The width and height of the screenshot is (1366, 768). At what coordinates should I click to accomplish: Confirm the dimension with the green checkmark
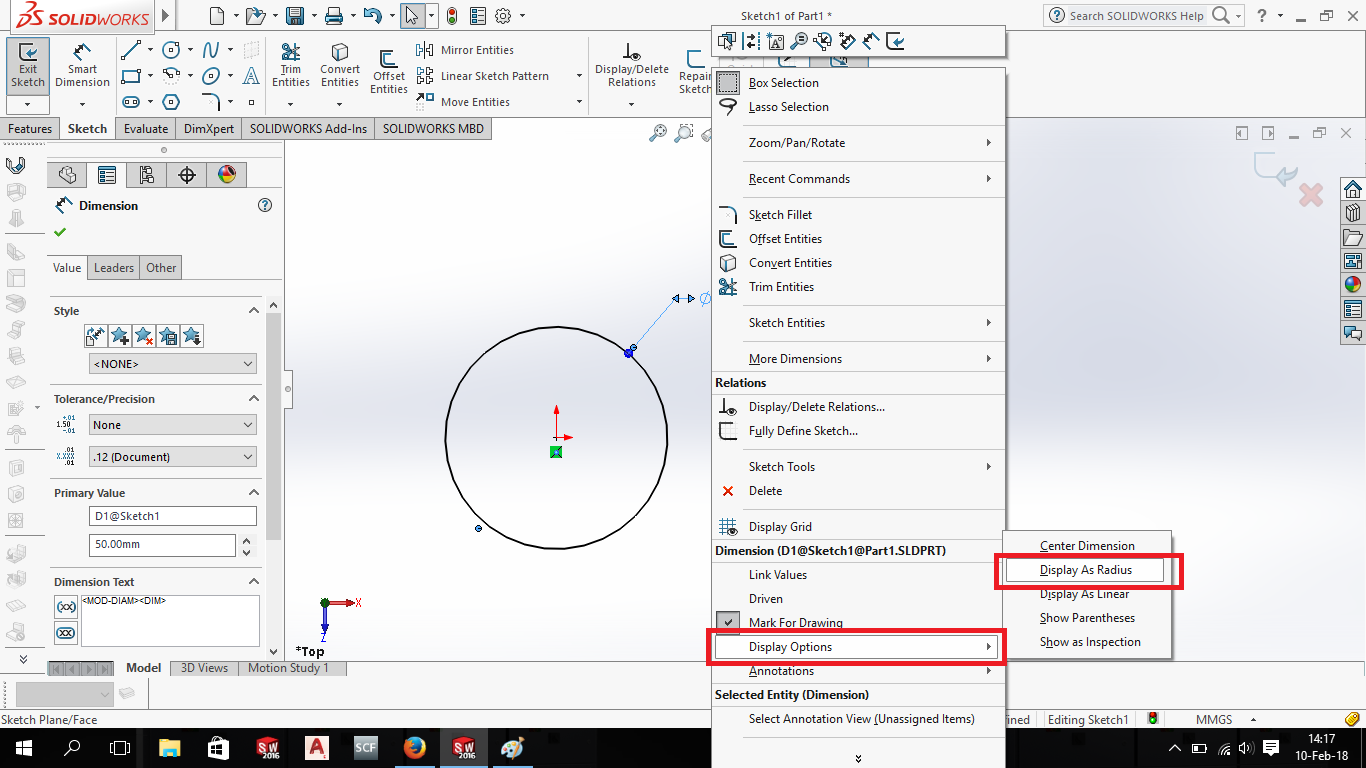pyautogui.click(x=60, y=231)
